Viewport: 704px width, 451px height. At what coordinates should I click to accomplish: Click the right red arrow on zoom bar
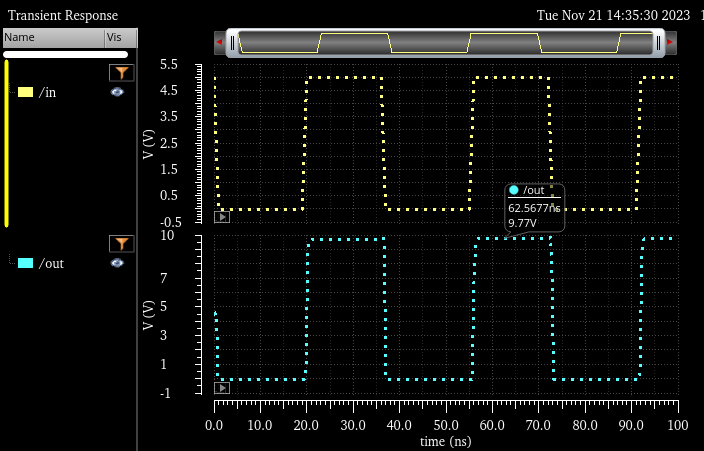(x=671, y=43)
